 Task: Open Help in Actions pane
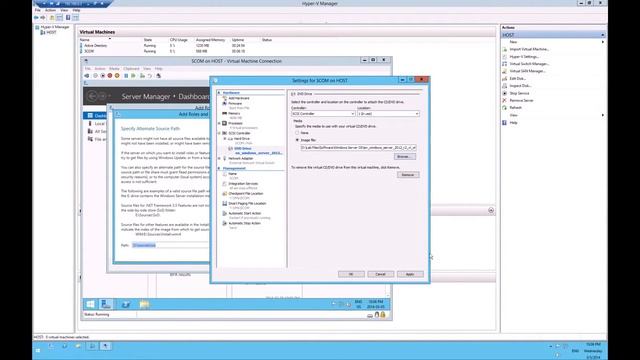click(x=513, y=122)
